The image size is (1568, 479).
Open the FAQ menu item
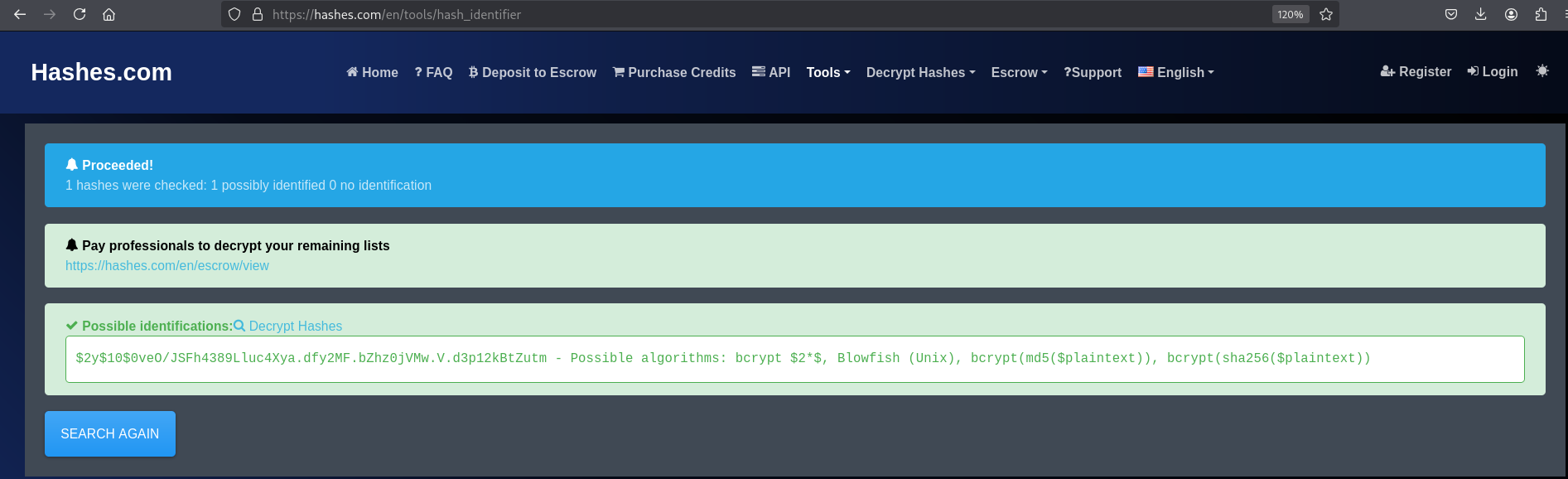point(433,72)
